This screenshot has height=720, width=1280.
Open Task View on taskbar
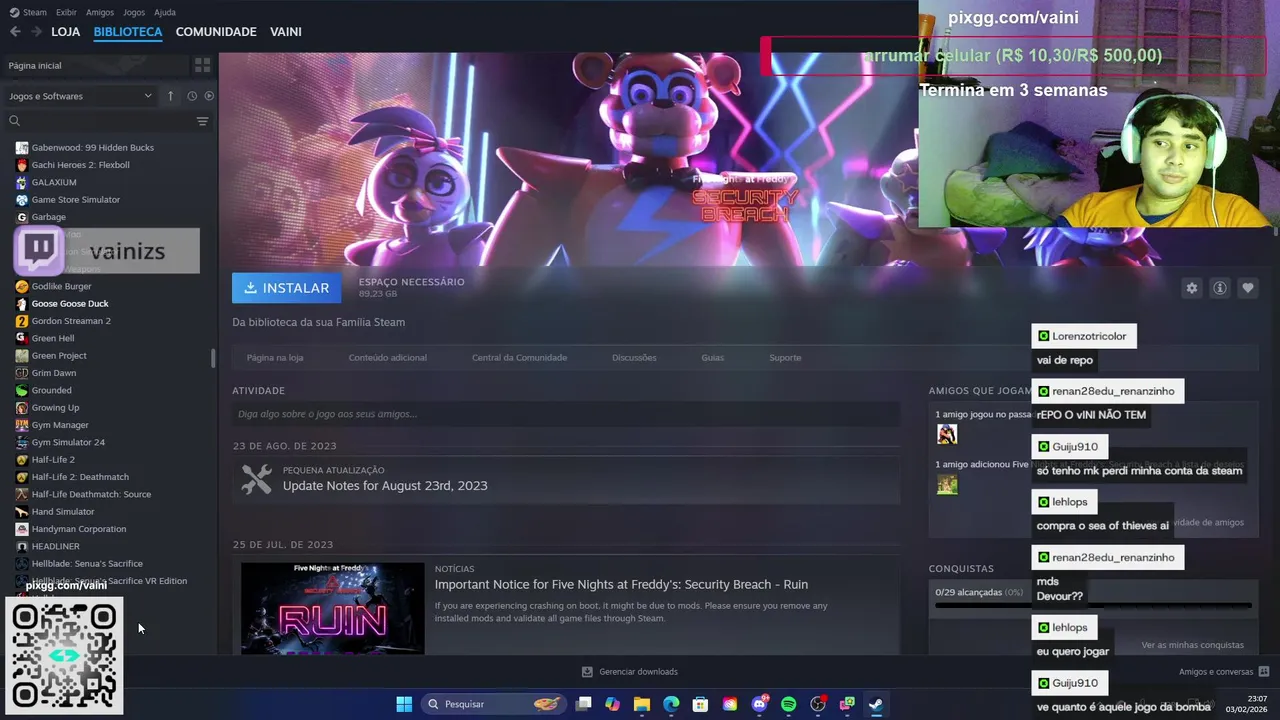pyautogui.click(x=584, y=704)
